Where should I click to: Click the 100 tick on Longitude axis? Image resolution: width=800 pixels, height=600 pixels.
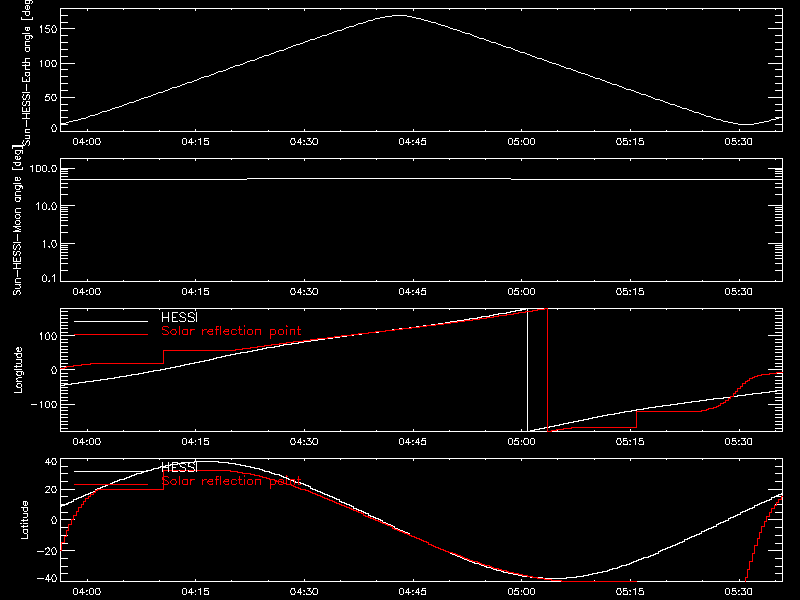coord(48,336)
